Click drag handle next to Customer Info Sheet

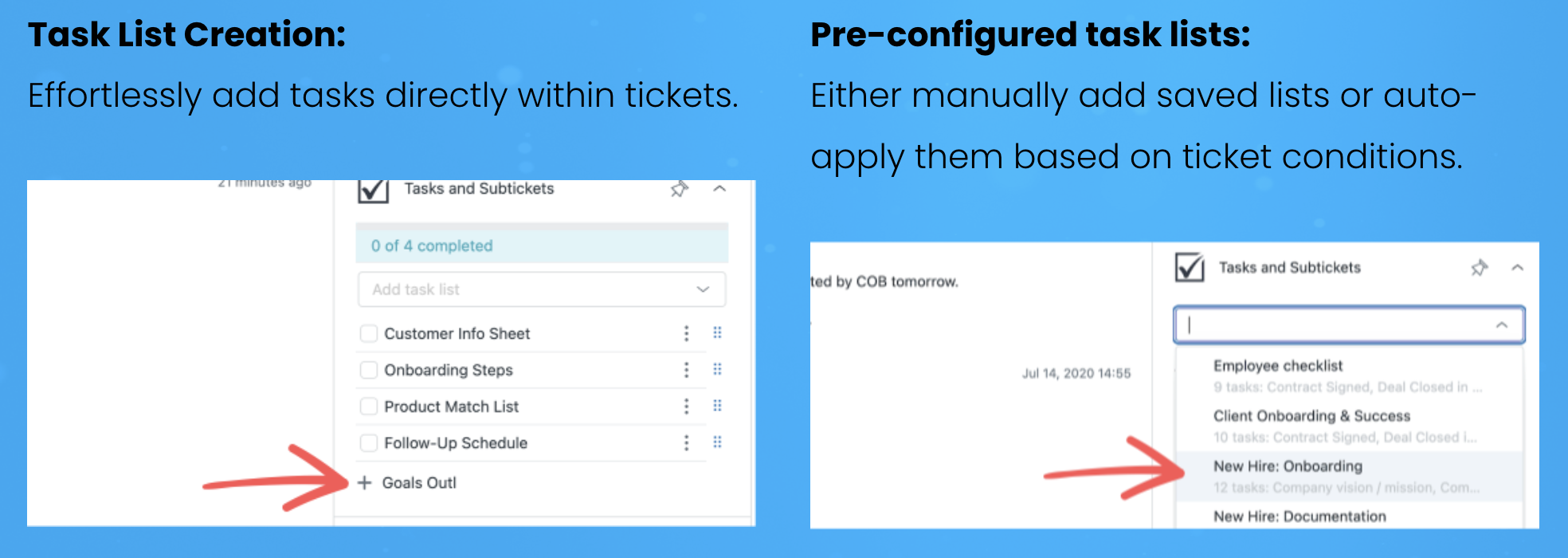[x=717, y=332]
